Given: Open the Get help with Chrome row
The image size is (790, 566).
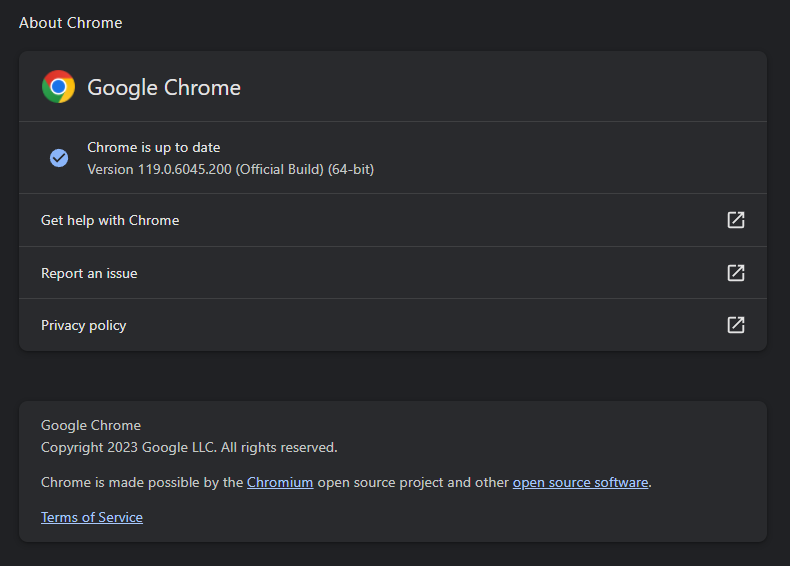Looking at the screenshot, I should [x=110, y=220].
